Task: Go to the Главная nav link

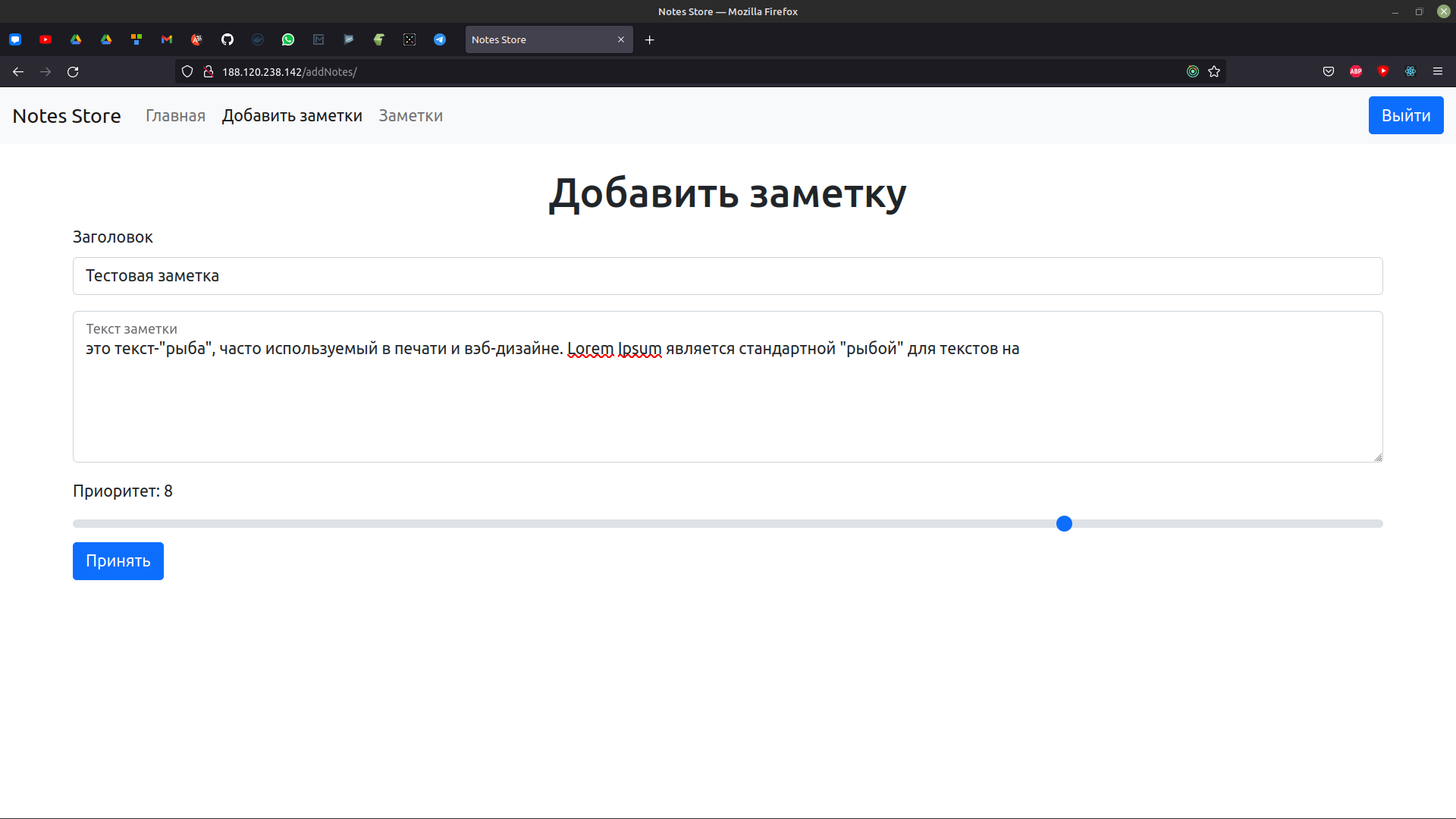Action: coord(175,116)
